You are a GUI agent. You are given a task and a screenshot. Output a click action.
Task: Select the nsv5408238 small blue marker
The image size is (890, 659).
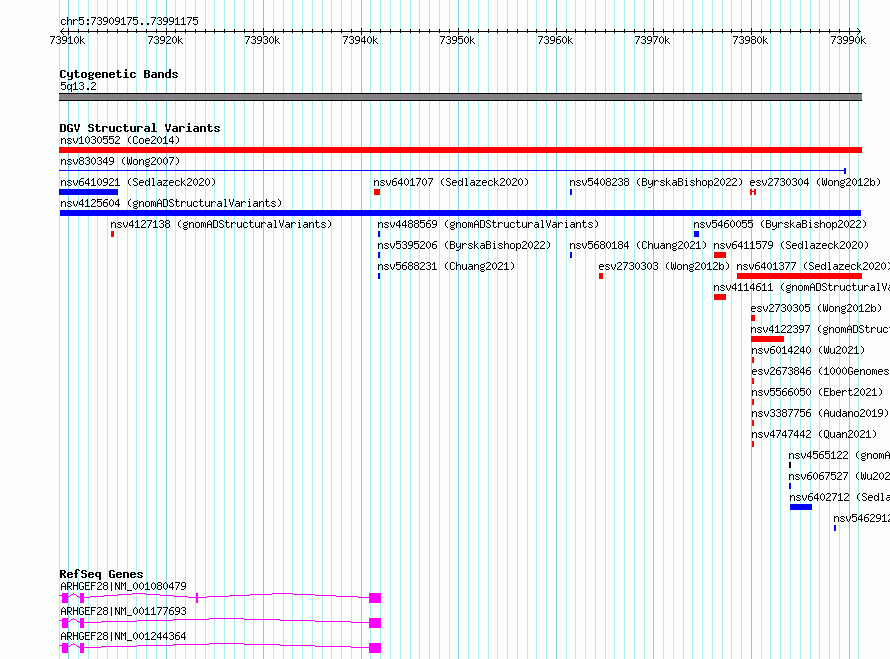point(571,192)
